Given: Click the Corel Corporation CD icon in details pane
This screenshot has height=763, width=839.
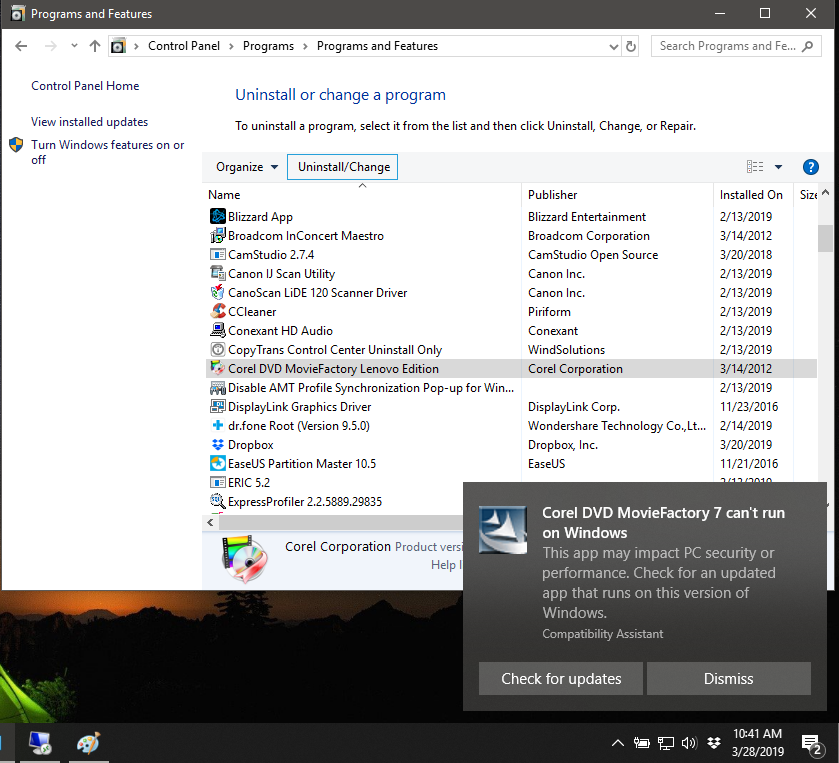Looking at the screenshot, I should (x=244, y=554).
